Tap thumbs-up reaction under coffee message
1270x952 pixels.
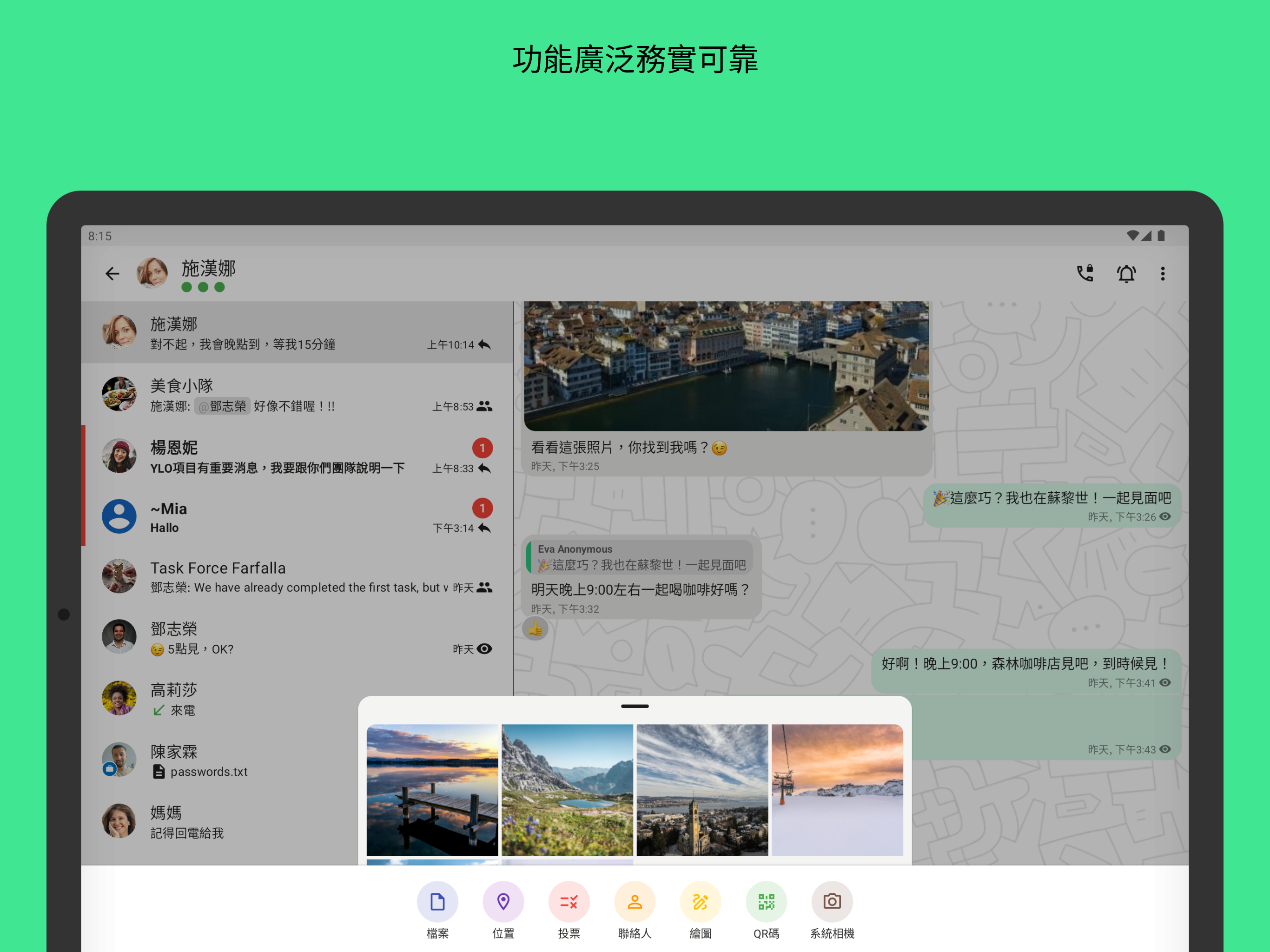(535, 629)
